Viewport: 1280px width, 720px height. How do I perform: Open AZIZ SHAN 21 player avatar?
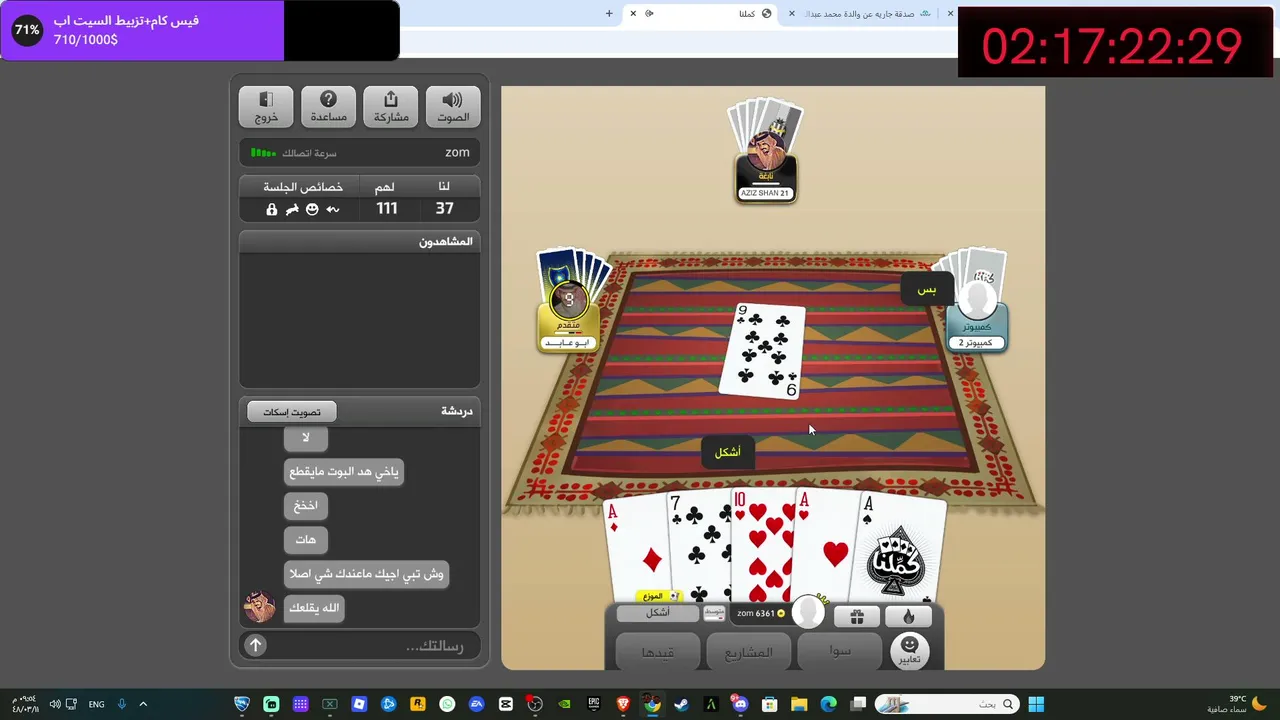(765, 152)
